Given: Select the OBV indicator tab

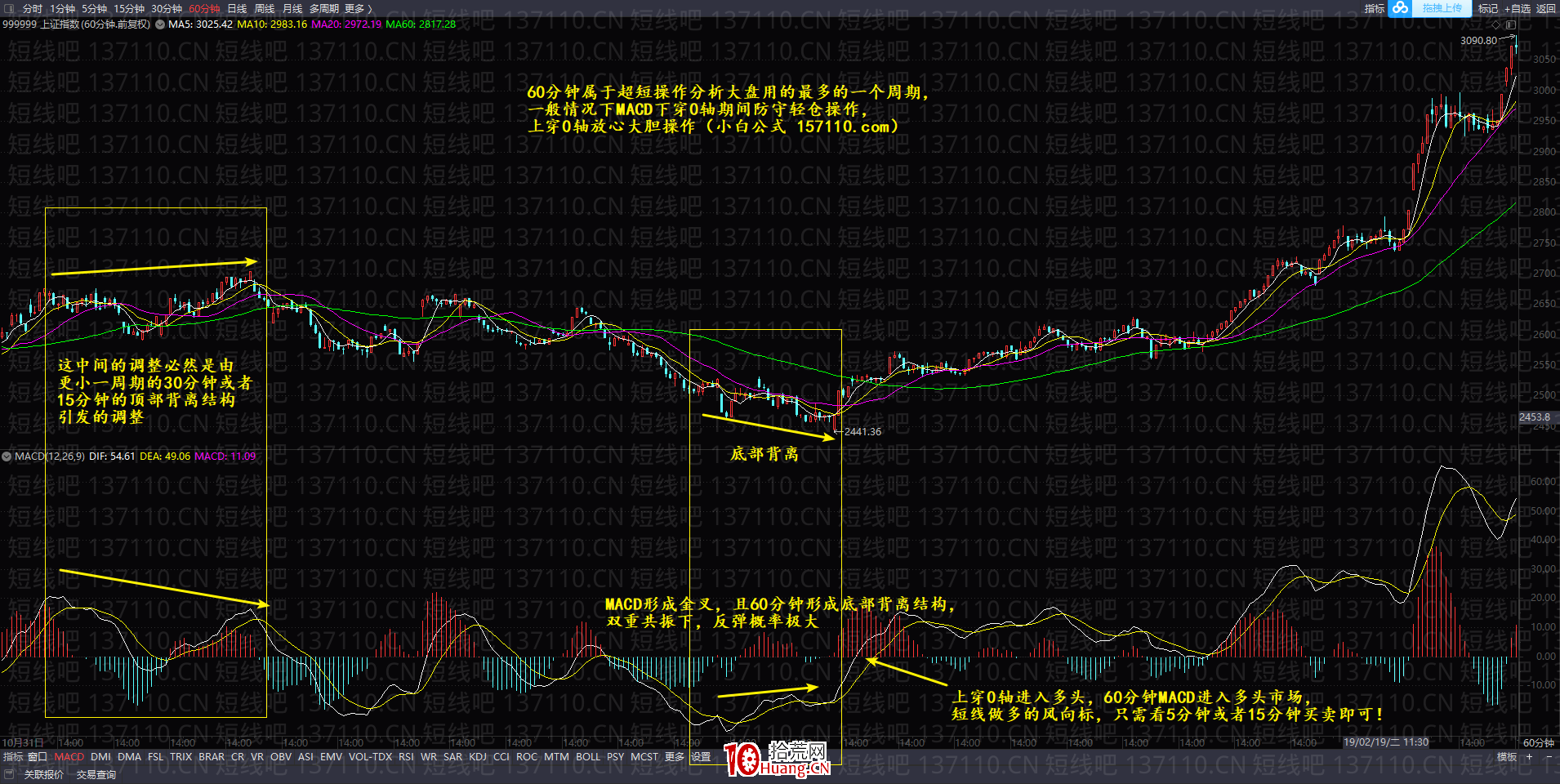Looking at the screenshot, I should click(281, 757).
